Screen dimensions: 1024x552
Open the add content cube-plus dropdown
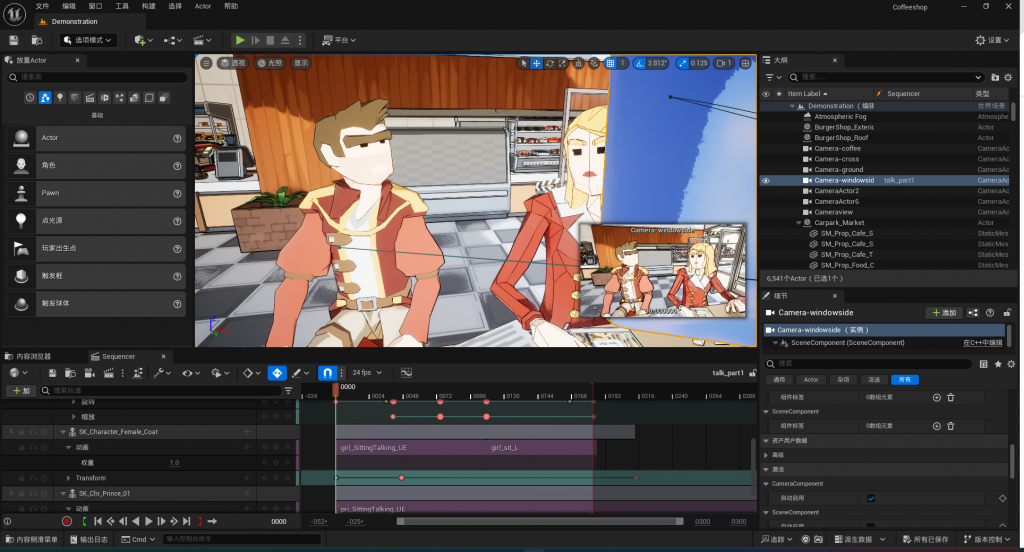(x=144, y=41)
